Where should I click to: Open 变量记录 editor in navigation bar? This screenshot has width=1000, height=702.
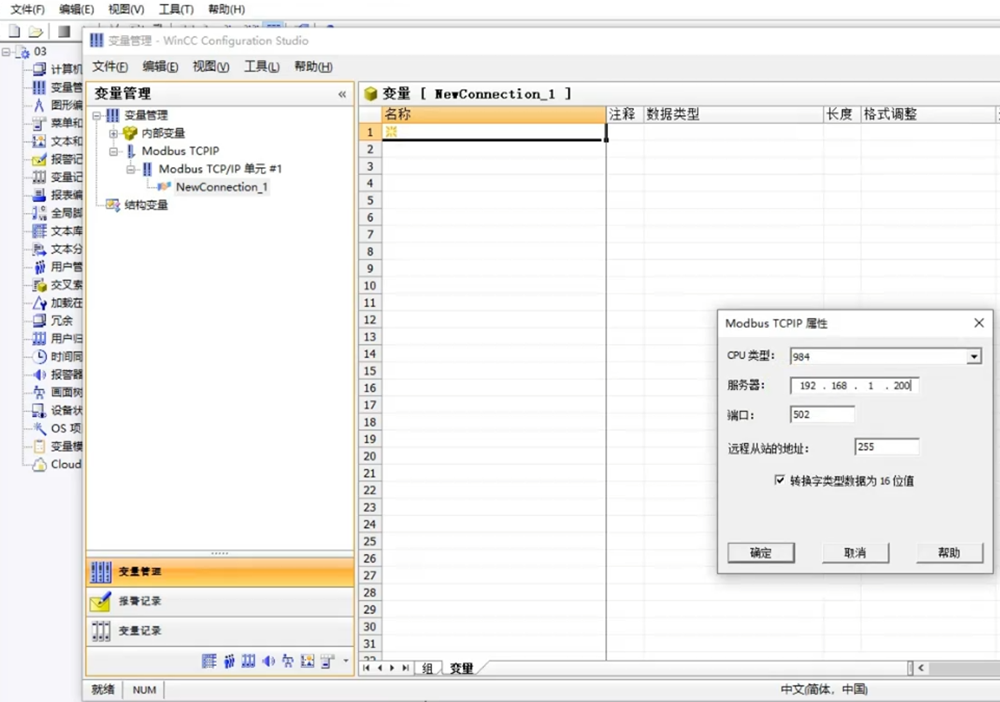(220, 631)
